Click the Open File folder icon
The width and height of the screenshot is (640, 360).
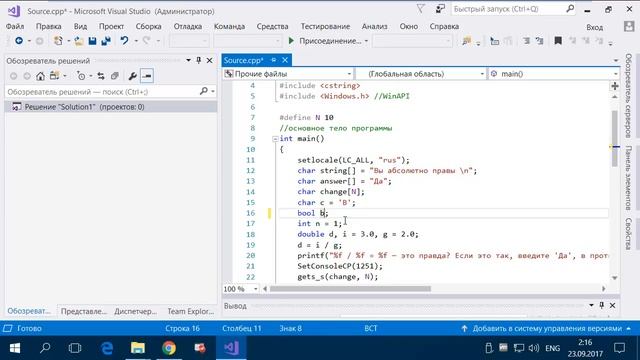[x=79, y=41]
